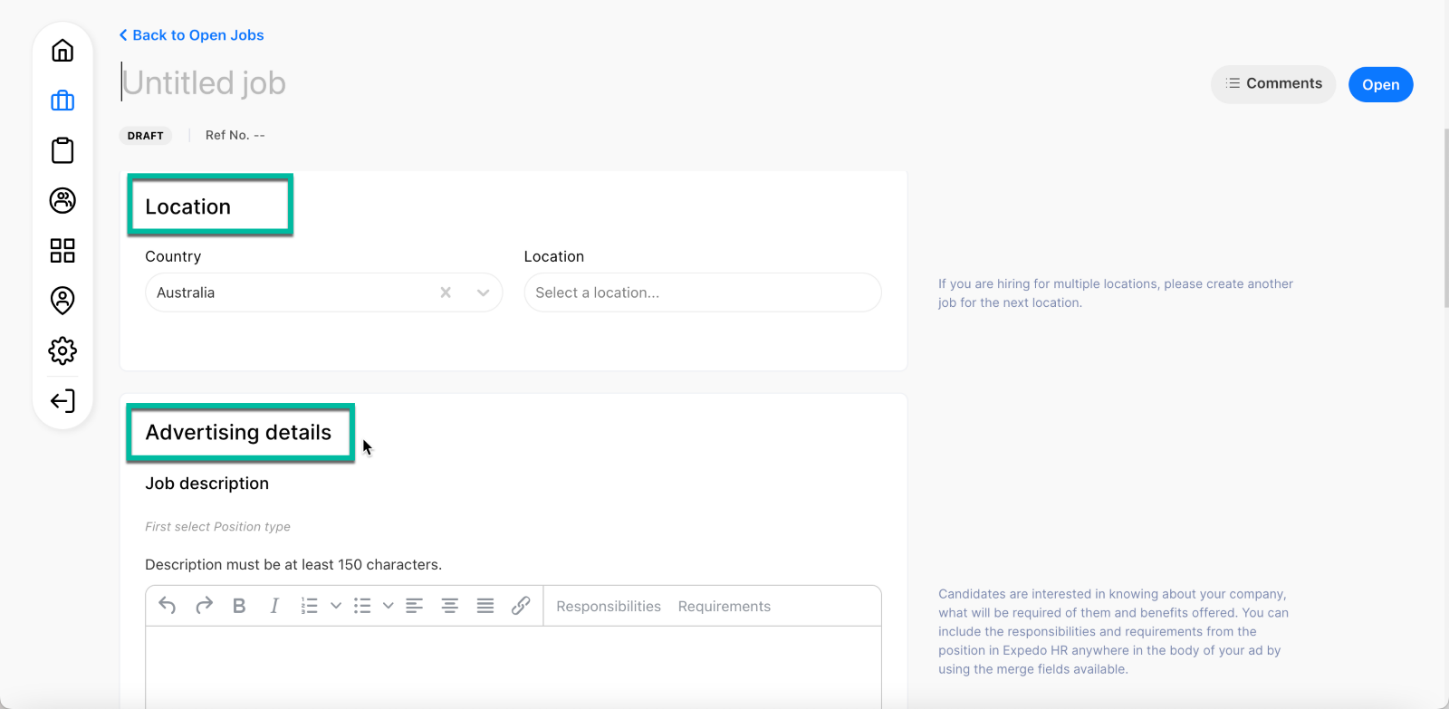Open the settings gear icon
Screen dimensions: 1449x709
tap(62, 351)
